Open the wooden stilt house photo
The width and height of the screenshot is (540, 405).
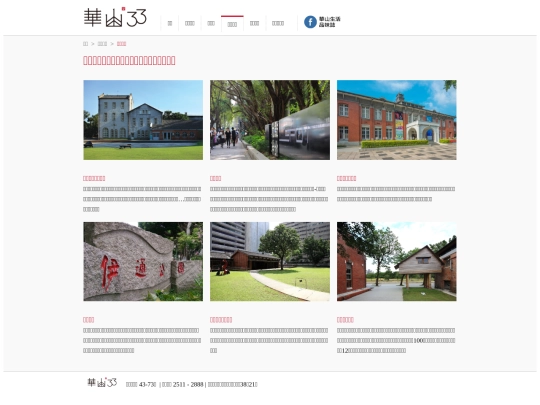pos(397,261)
